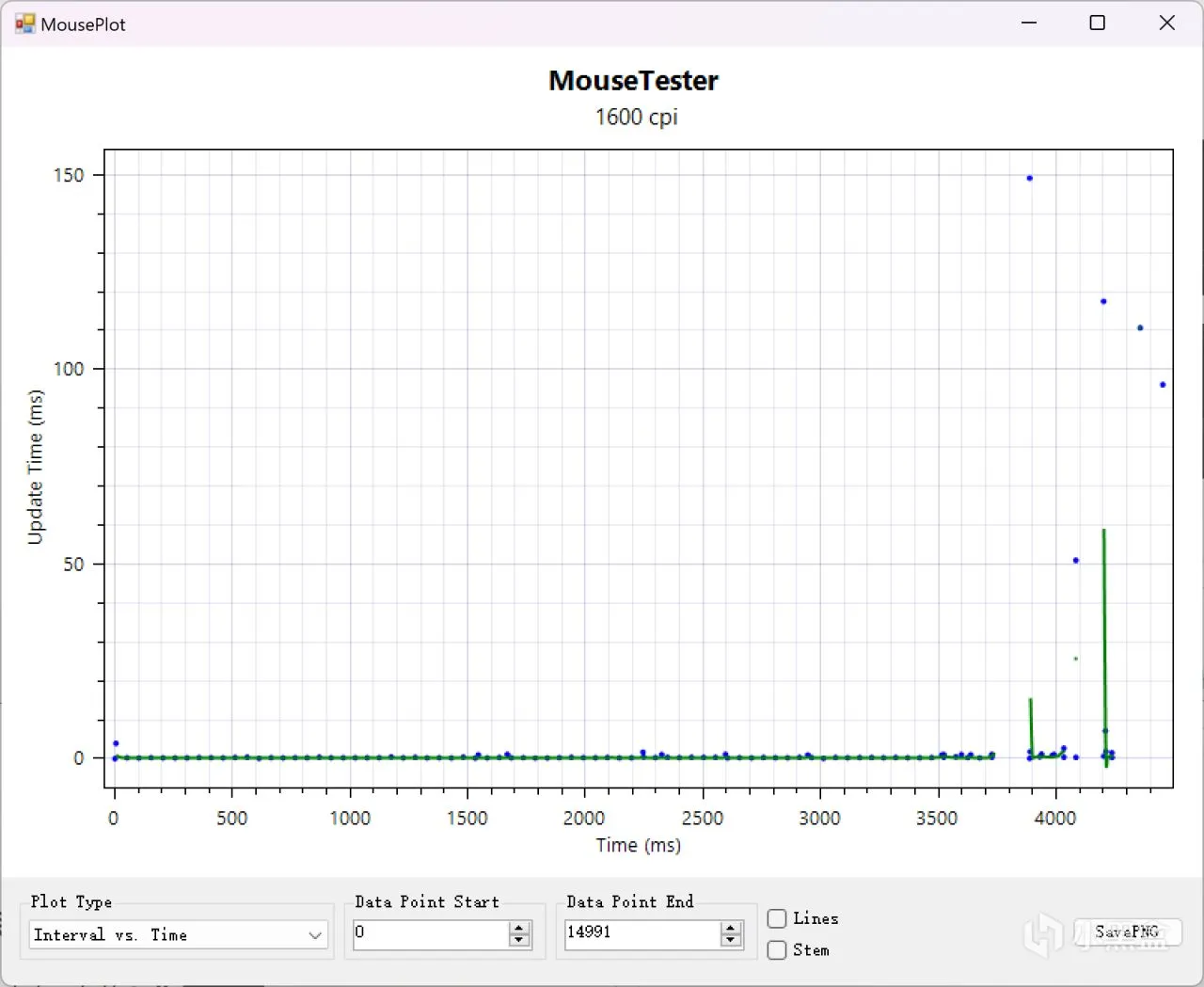
Task: Click the SavePNG button
Action: coord(1128,931)
